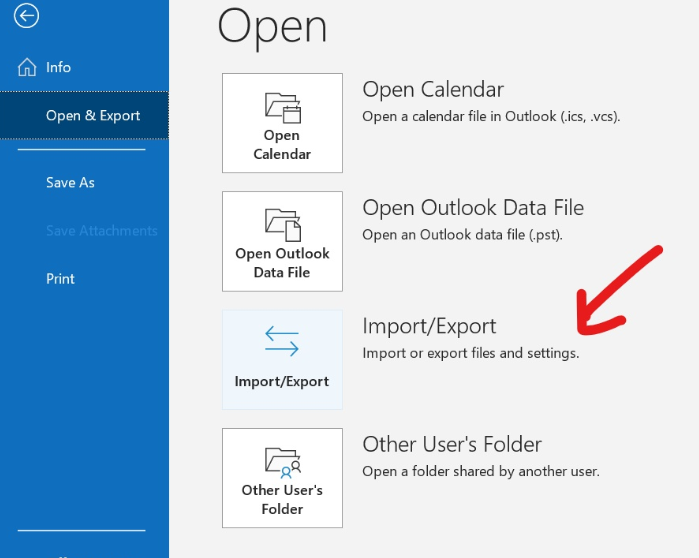Screen dimensions: 699x558
Task: Select the Open & Export tab
Action: pos(93,116)
